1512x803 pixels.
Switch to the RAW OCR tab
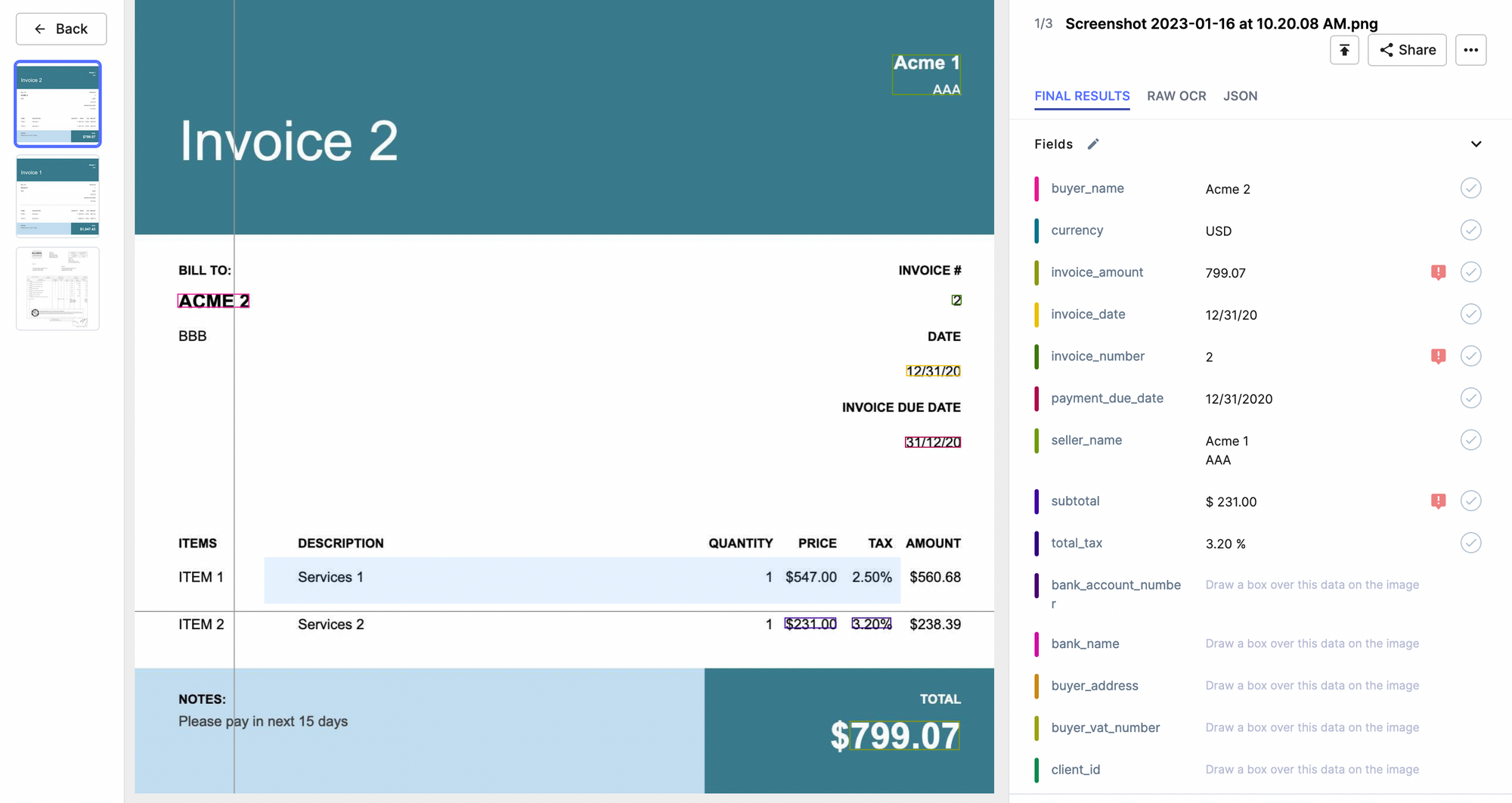tap(1176, 96)
